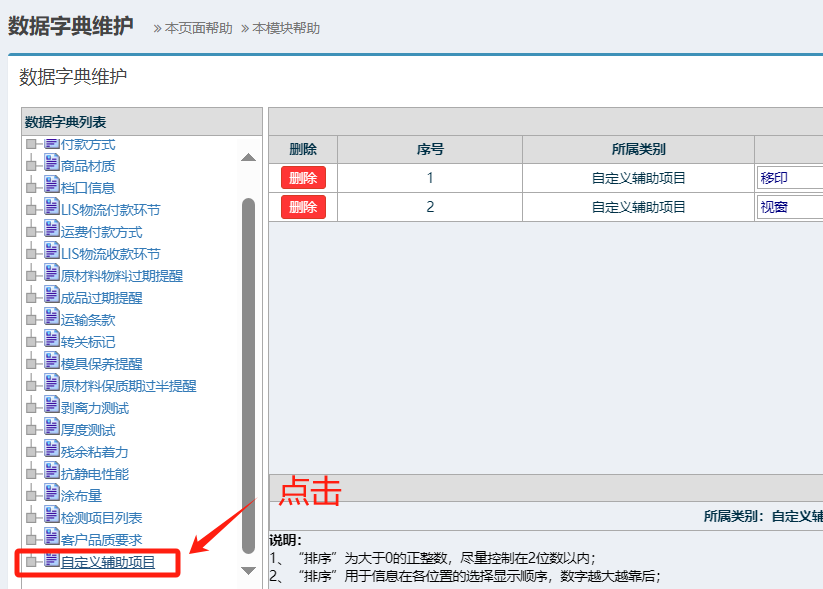Select 自定义辅助项目 in the dictionary list

coord(108,562)
